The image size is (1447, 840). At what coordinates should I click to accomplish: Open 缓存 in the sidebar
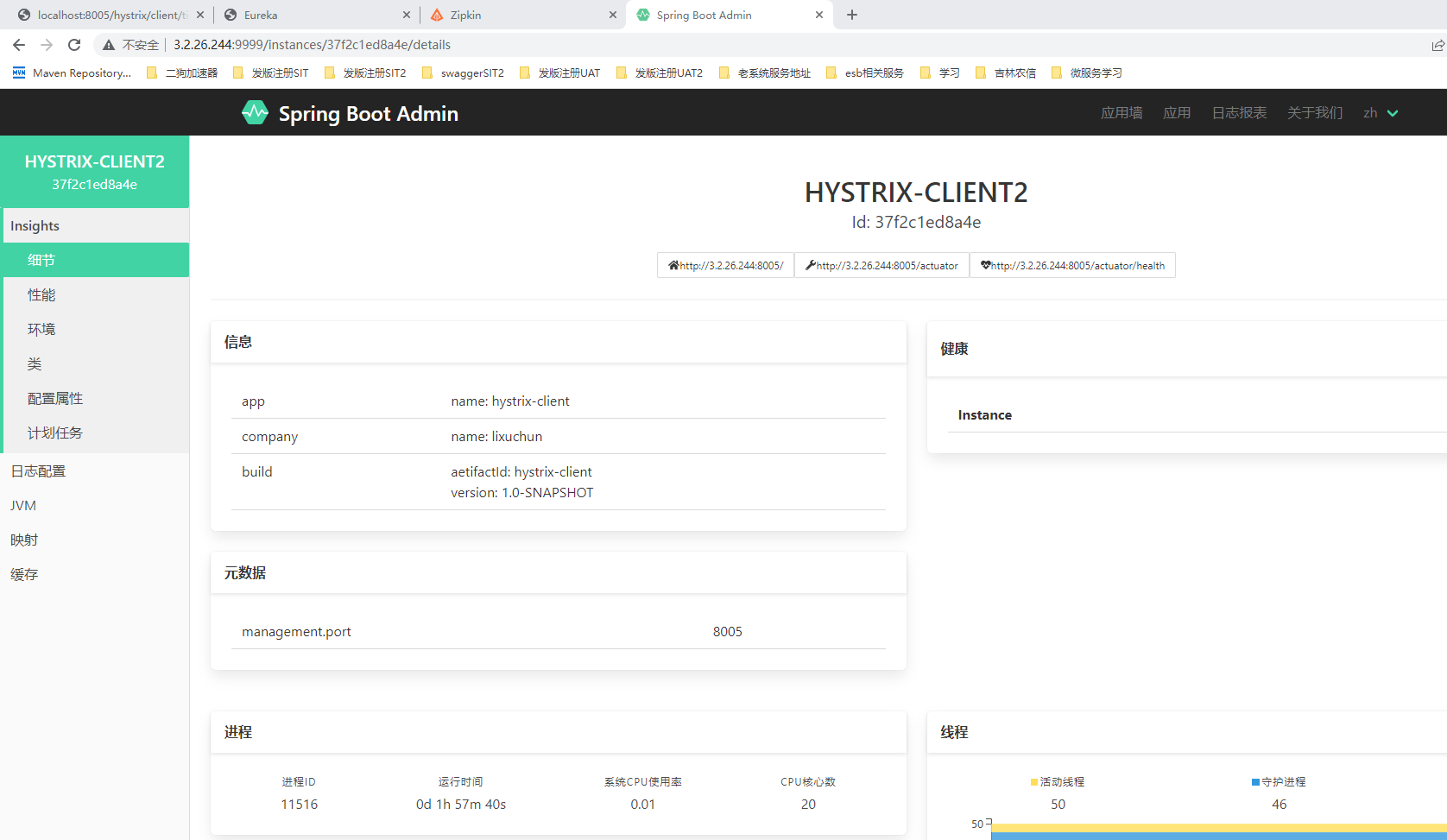(94, 574)
